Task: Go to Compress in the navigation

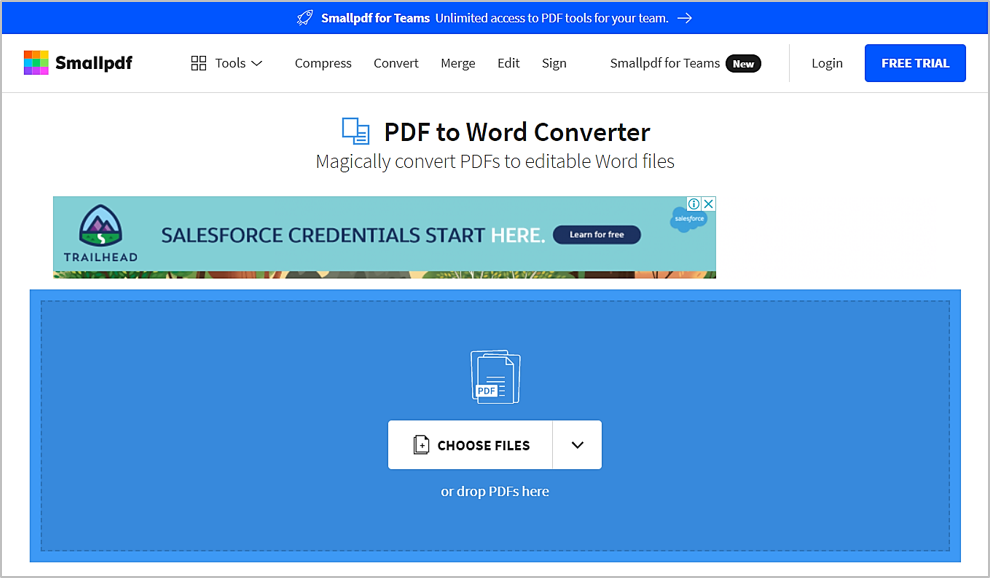Action: [x=323, y=63]
